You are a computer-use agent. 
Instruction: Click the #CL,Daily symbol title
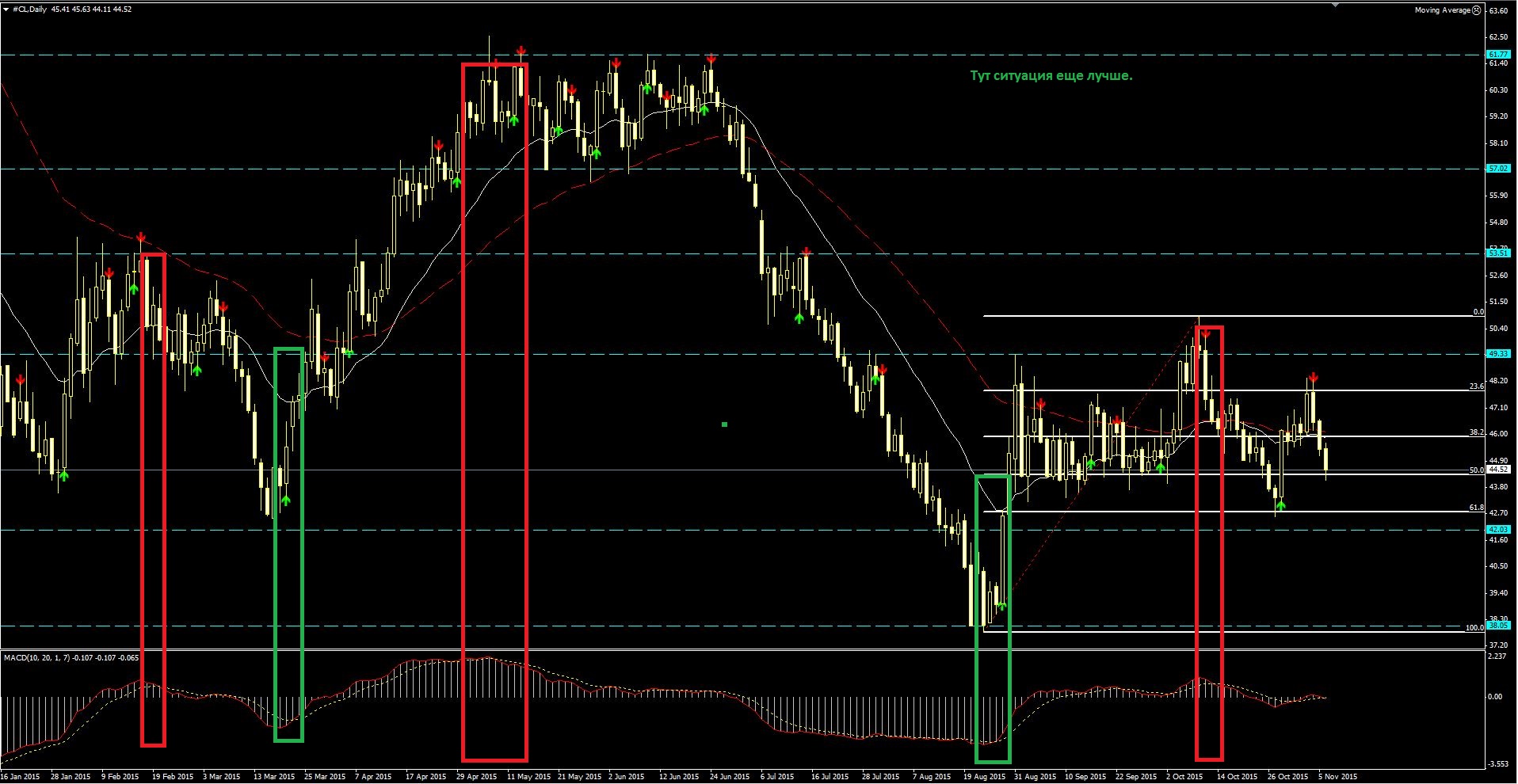29,10
